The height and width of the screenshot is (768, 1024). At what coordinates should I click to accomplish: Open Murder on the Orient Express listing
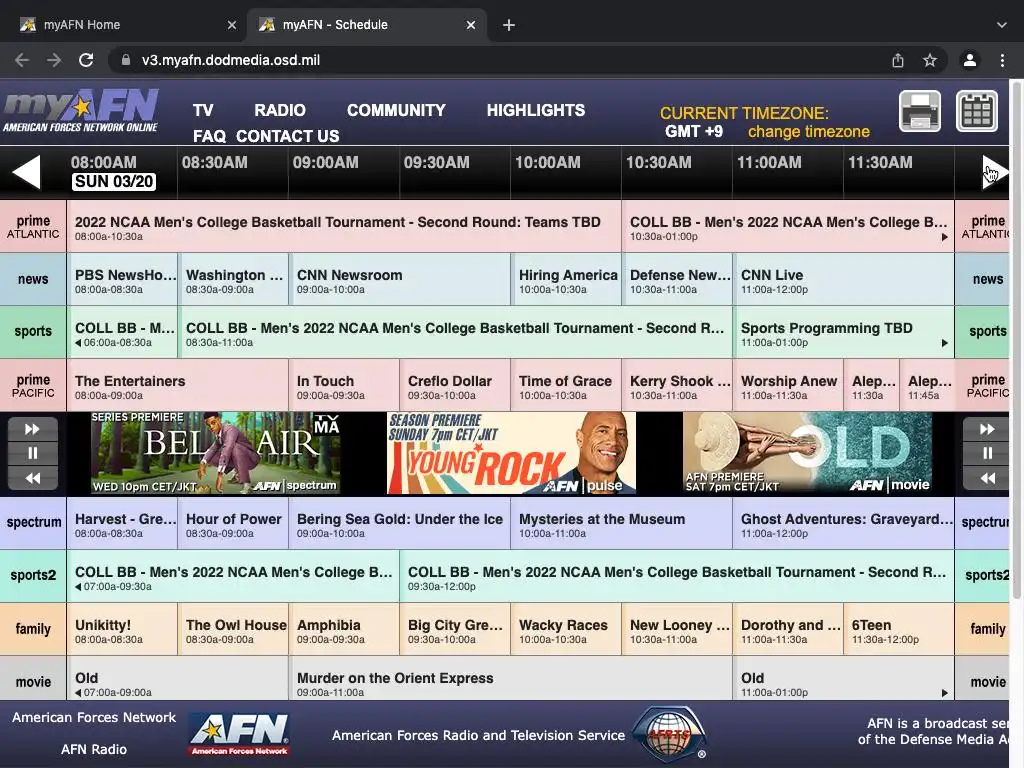point(511,679)
